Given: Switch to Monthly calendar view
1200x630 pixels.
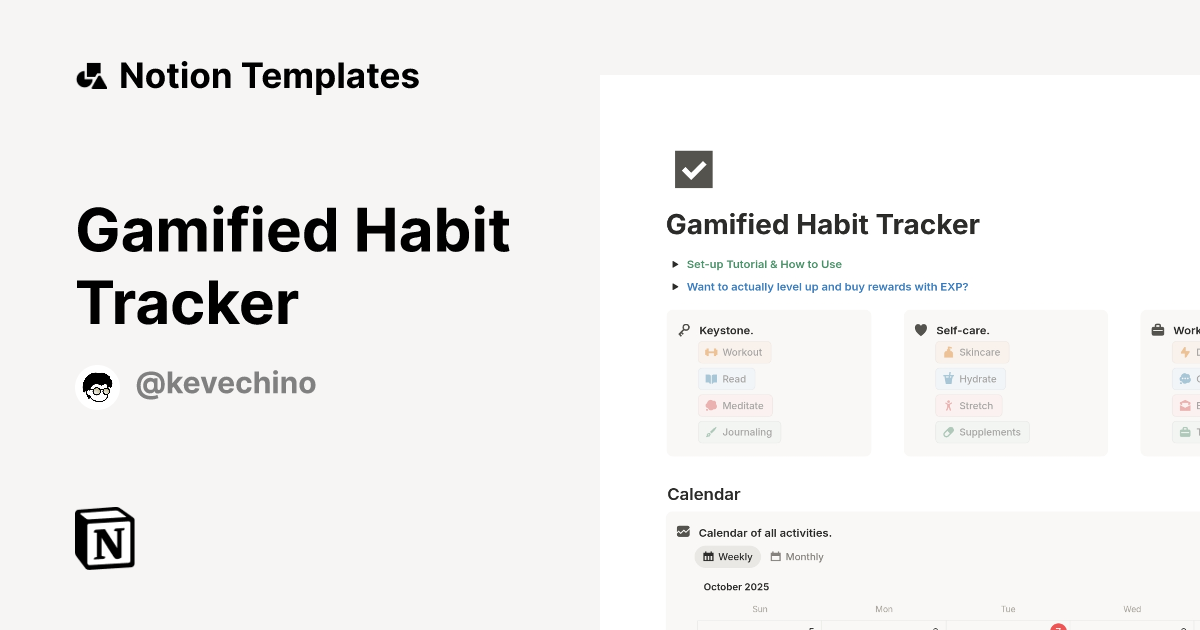Looking at the screenshot, I should click(797, 556).
